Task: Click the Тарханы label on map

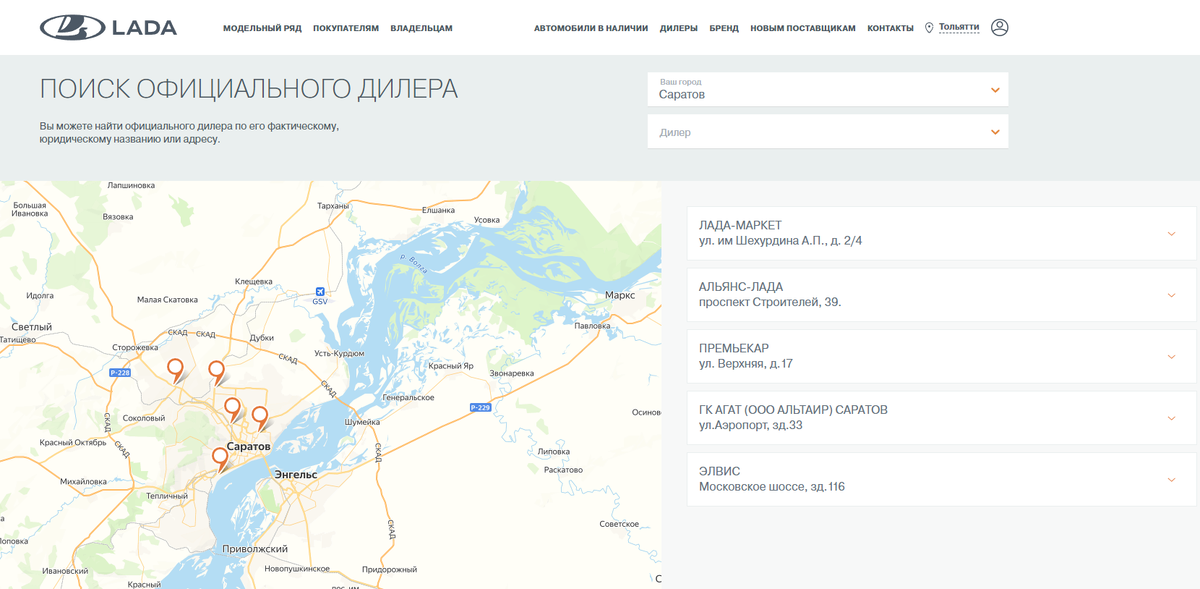Action: click(x=332, y=205)
